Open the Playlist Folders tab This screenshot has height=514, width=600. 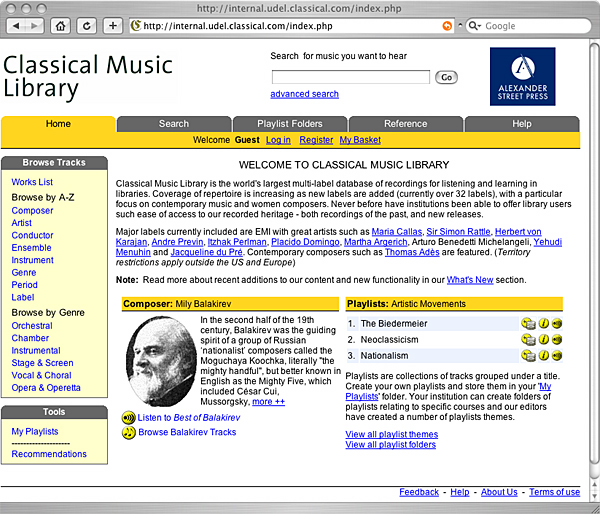pyautogui.click(x=290, y=124)
